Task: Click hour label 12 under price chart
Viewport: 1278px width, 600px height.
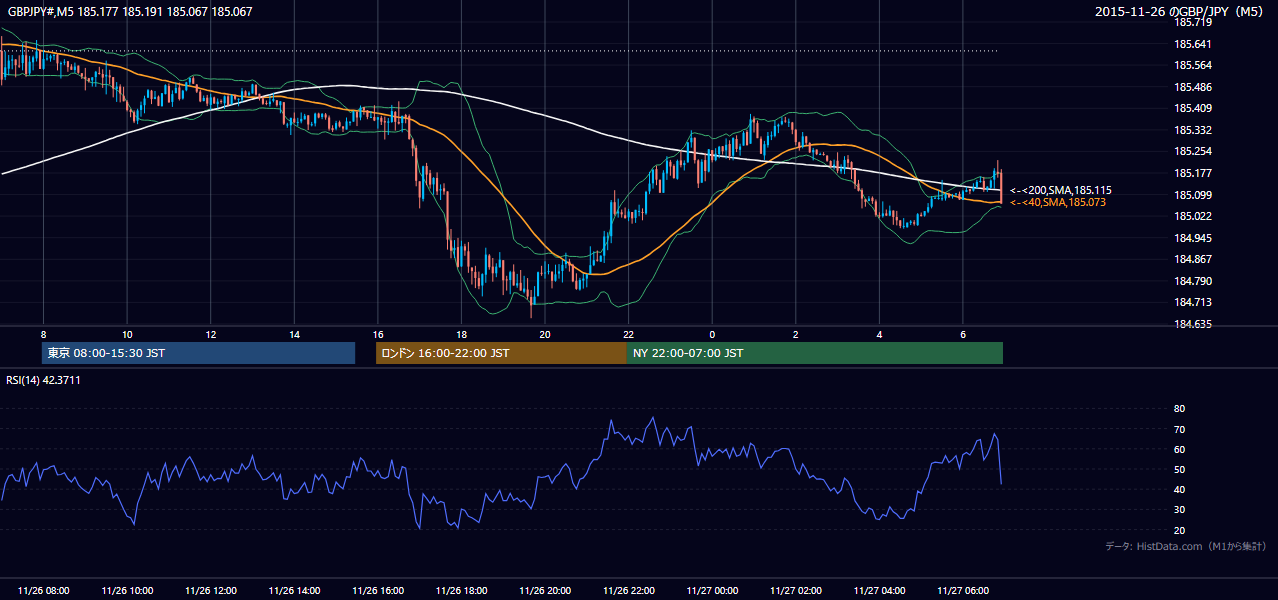Action: pyautogui.click(x=210, y=334)
